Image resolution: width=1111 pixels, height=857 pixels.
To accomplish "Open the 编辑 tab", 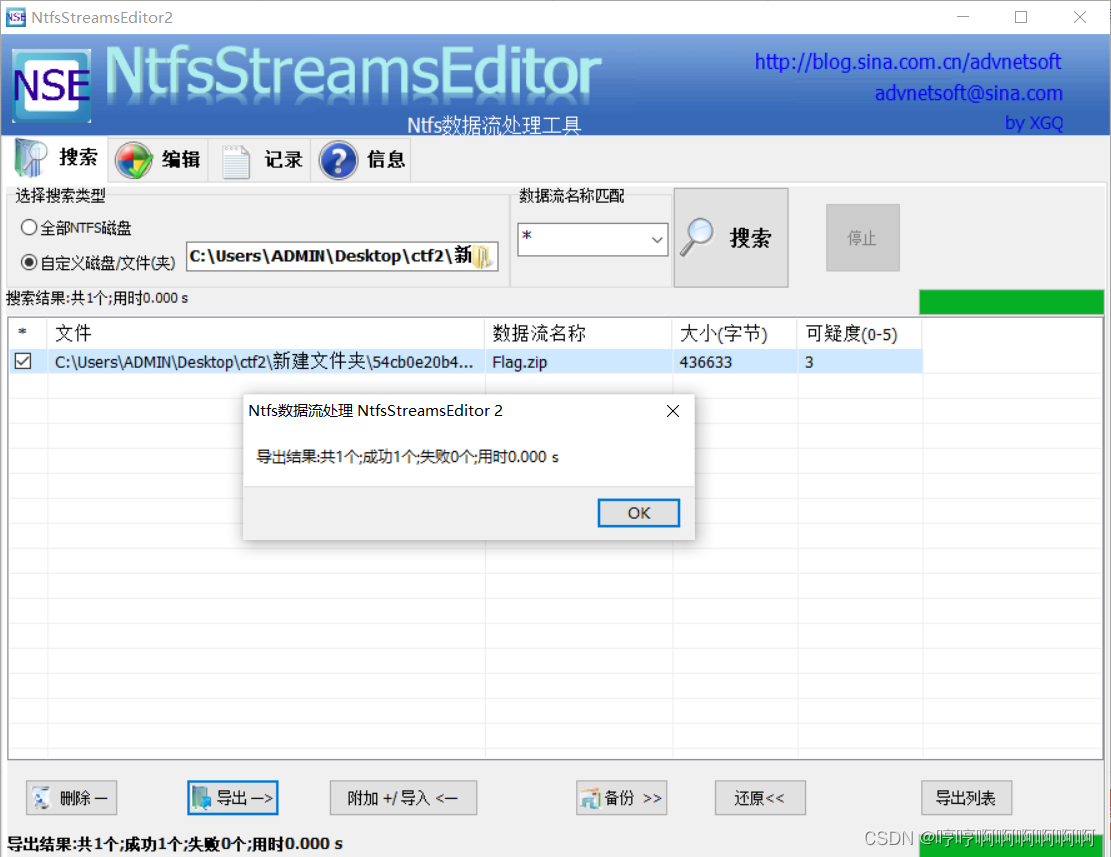I will click(x=159, y=159).
